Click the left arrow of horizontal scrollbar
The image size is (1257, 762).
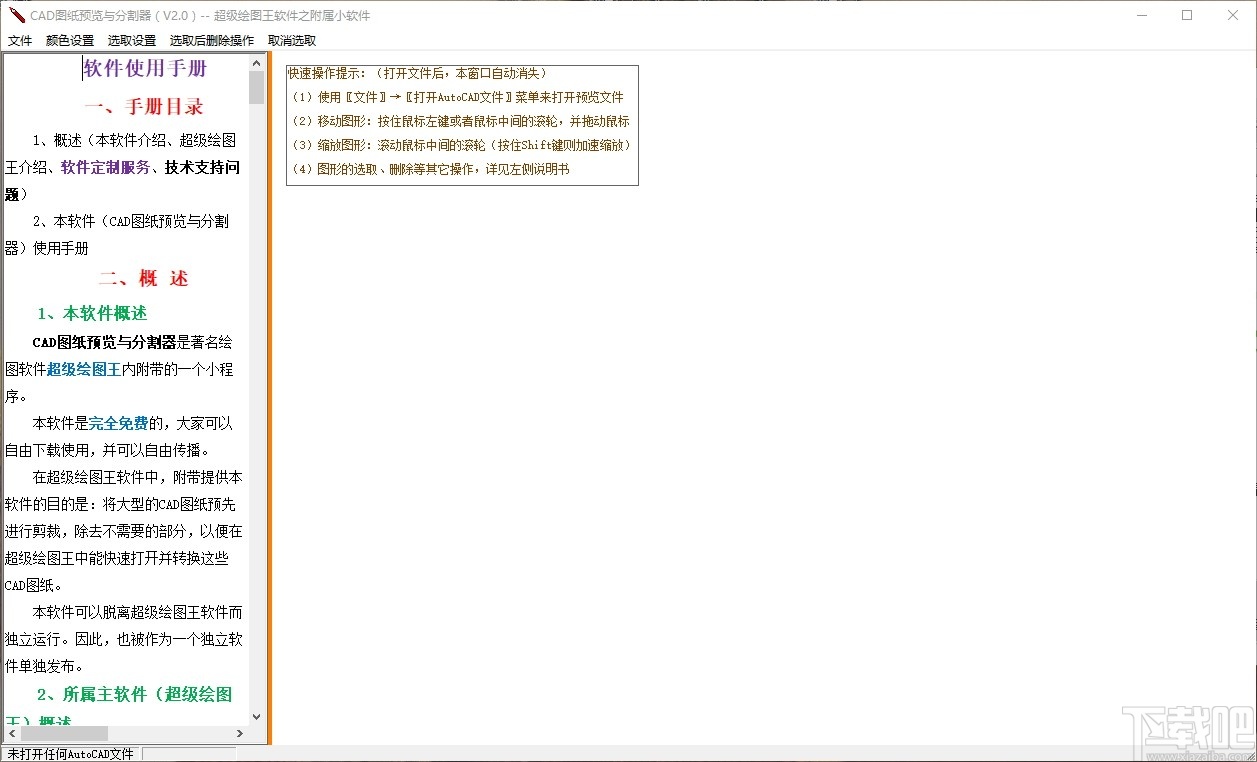[x=10, y=733]
